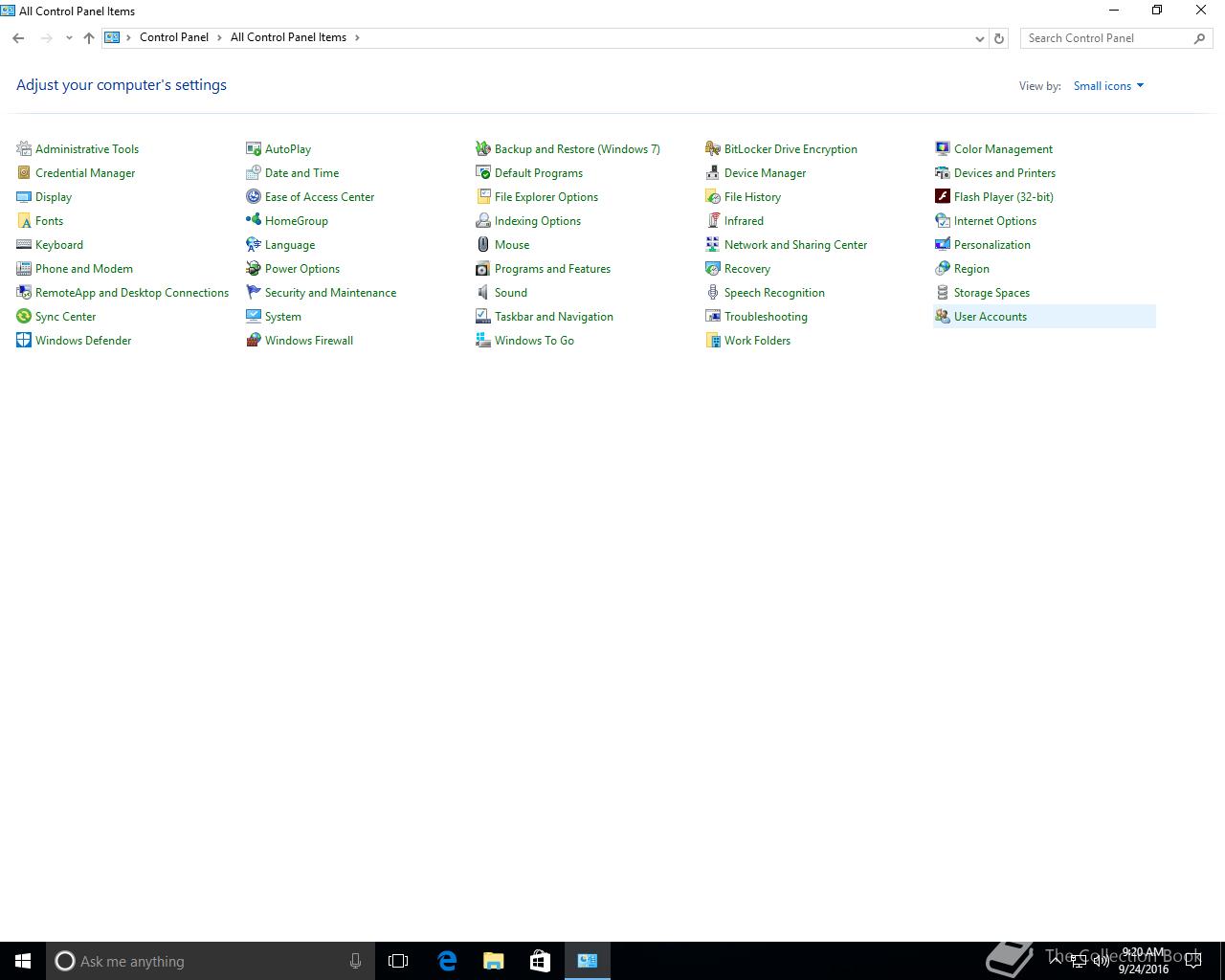
Task: Click the BitLocker Drive Encryption icon
Action: click(713, 149)
